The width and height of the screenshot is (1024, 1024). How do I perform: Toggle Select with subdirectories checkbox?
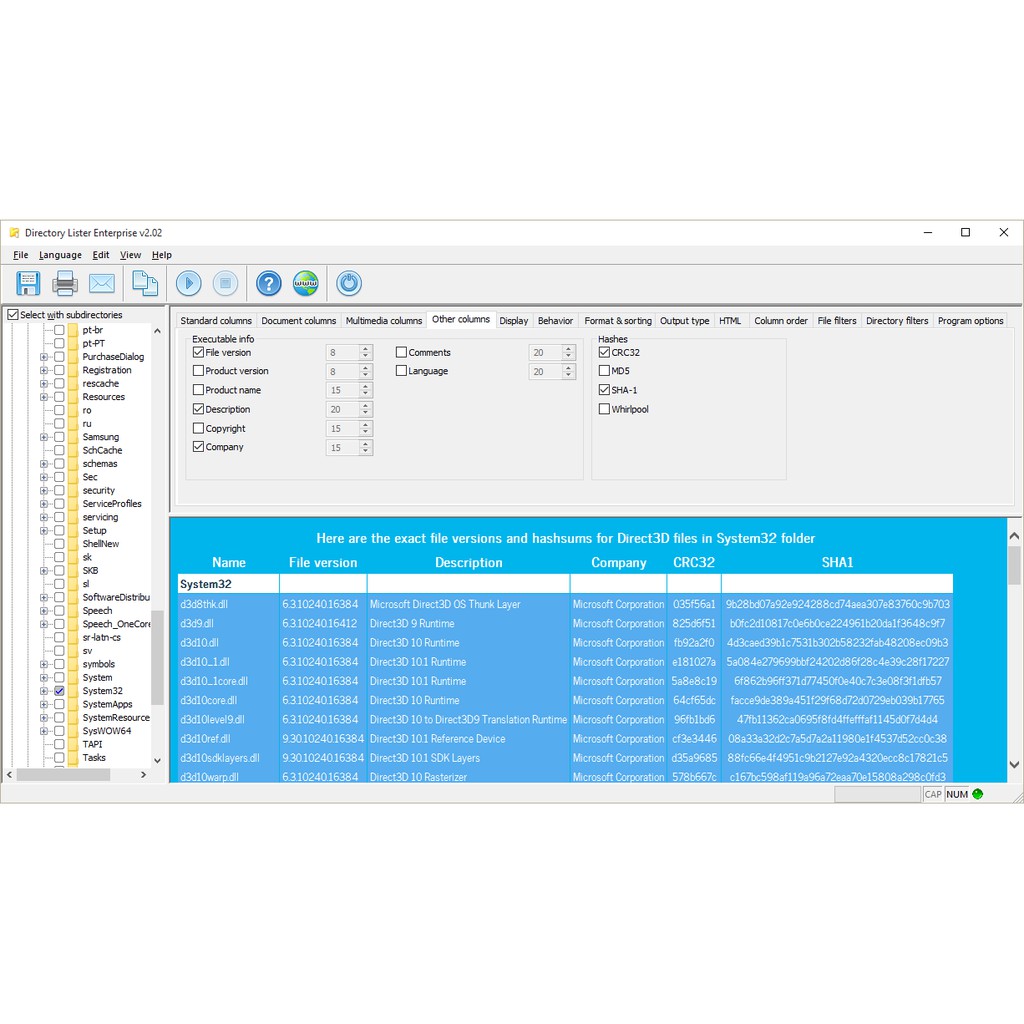click(13, 315)
